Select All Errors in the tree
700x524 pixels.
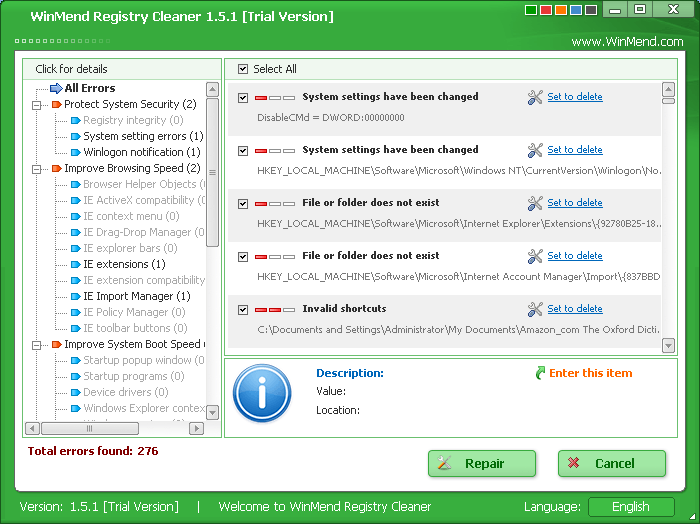pyautogui.click(x=90, y=88)
